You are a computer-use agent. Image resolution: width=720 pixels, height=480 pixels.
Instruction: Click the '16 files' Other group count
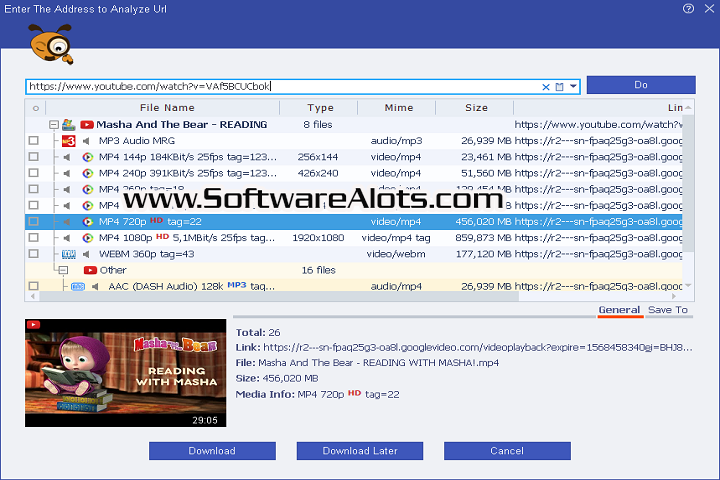click(318, 270)
